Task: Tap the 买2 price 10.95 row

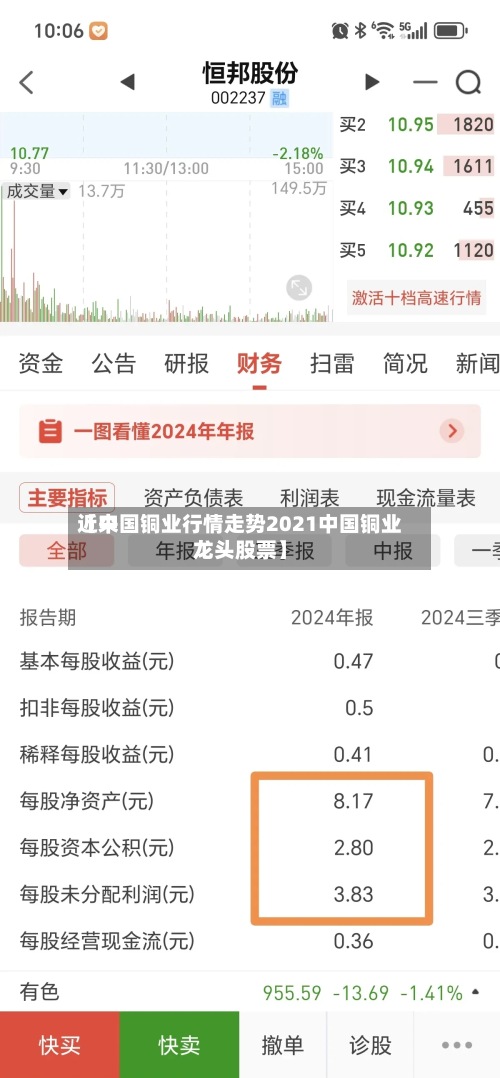Action: [x=417, y=124]
